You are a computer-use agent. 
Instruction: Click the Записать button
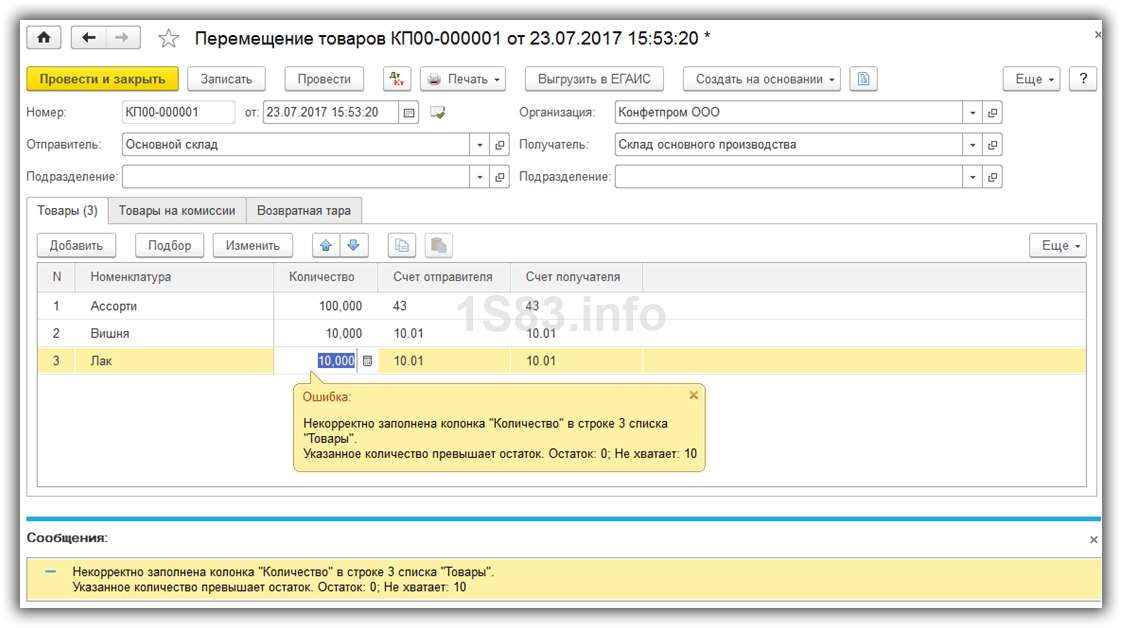click(x=226, y=79)
